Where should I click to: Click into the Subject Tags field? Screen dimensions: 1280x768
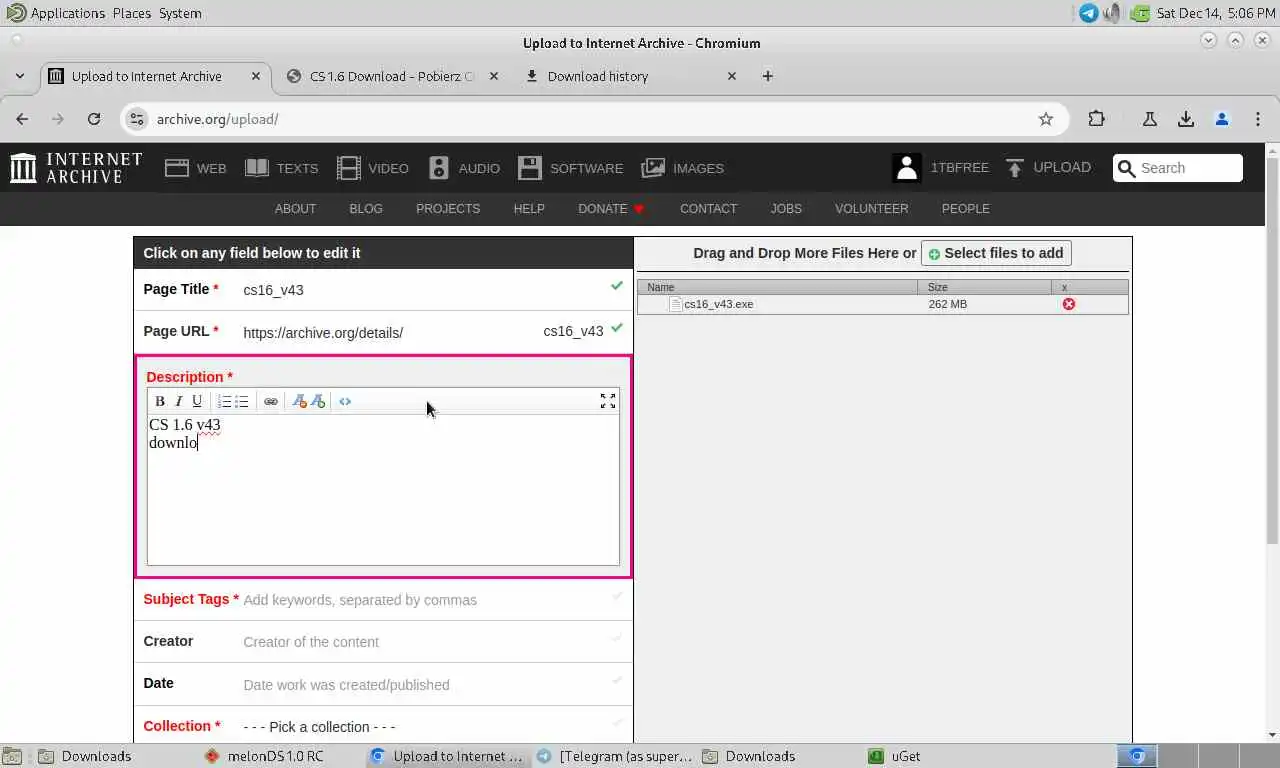(383, 600)
